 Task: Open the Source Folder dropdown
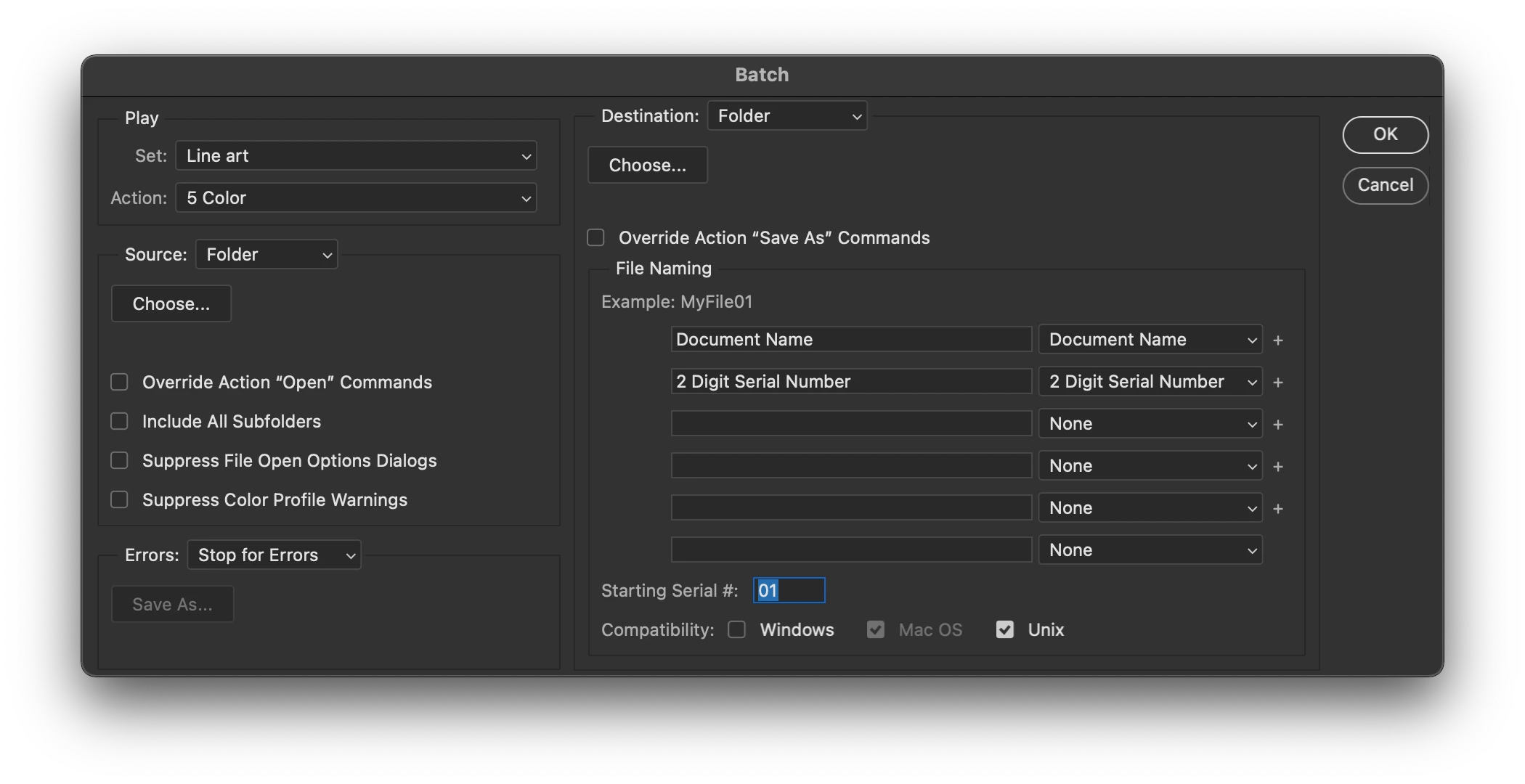tap(267, 255)
